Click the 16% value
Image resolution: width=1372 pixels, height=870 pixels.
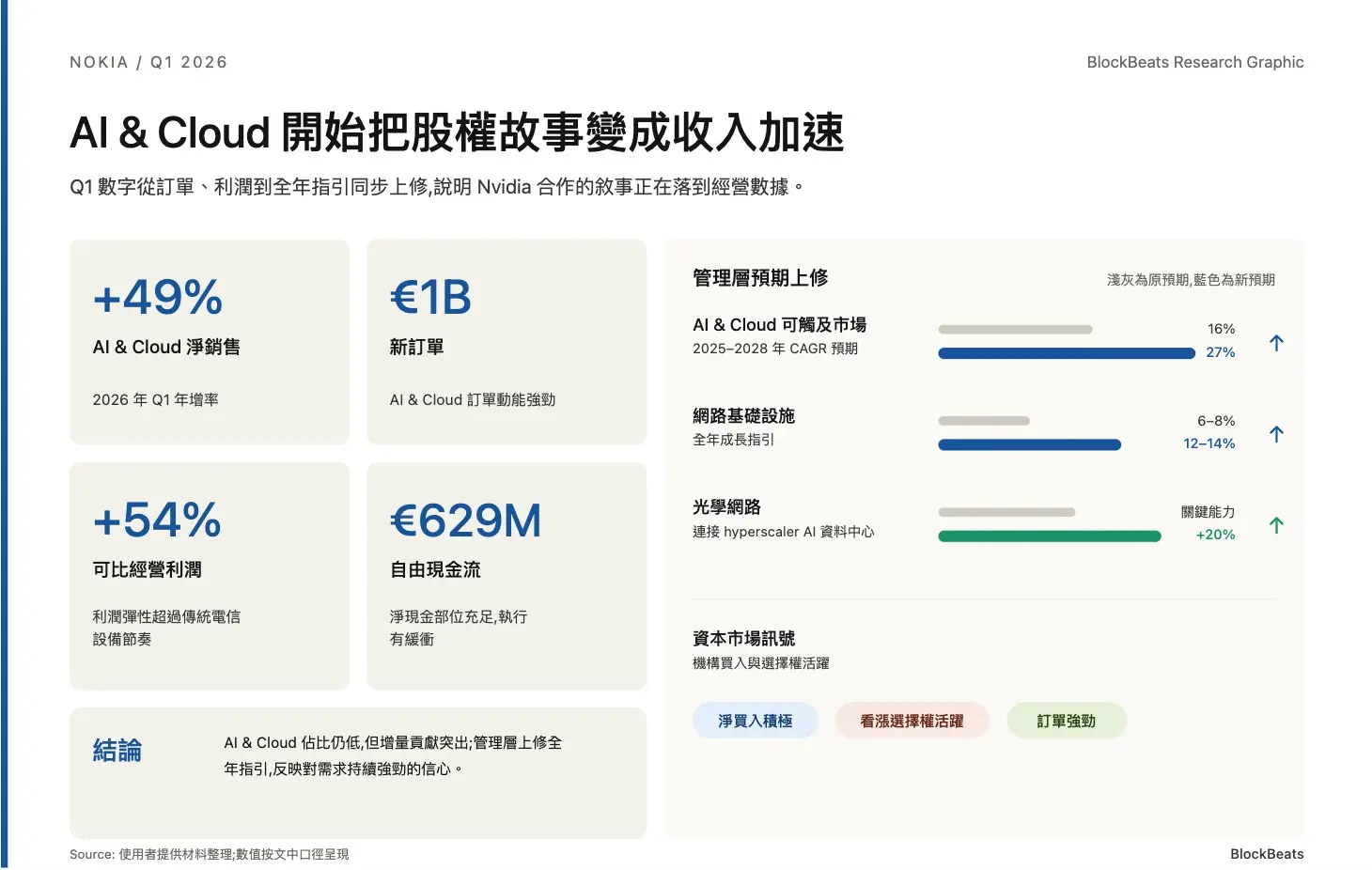point(1221,329)
